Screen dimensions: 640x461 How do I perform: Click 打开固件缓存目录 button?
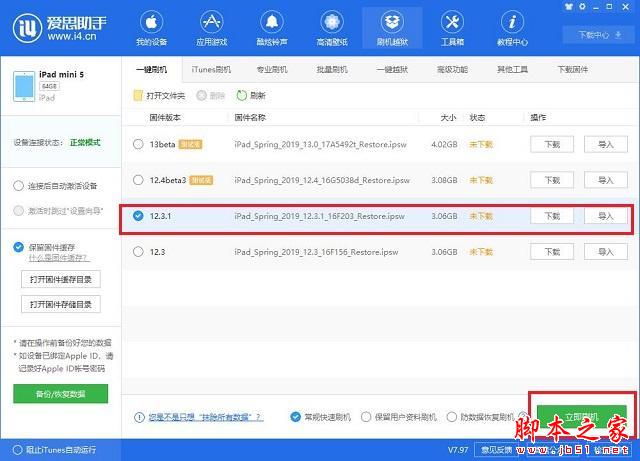pos(61,279)
